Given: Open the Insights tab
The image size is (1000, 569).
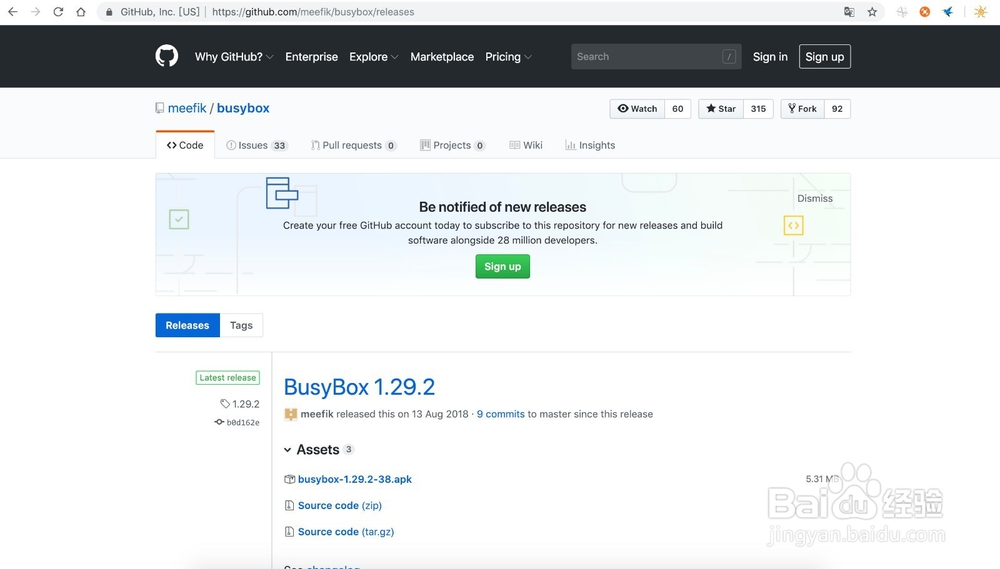Looking at the screenshot, I should [x=590, y=145].
